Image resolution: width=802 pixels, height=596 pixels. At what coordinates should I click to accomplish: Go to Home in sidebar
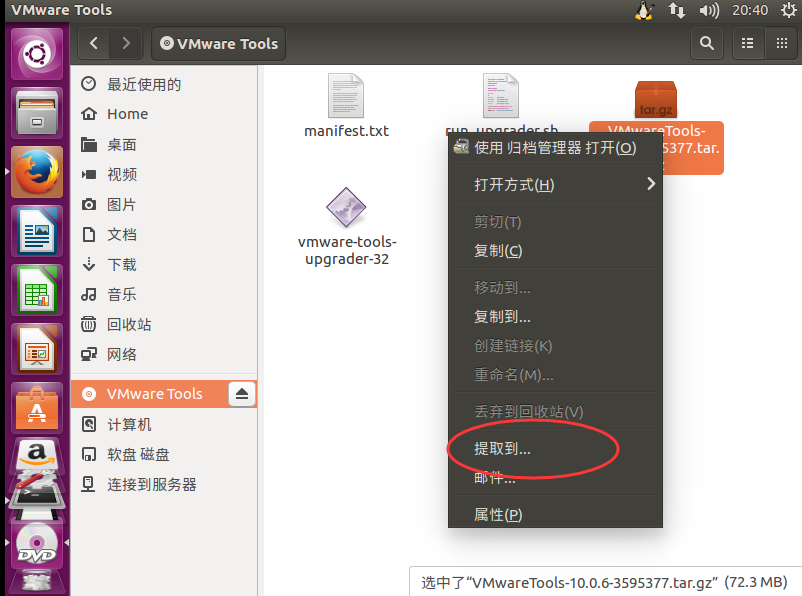click(x=164, y=114)
